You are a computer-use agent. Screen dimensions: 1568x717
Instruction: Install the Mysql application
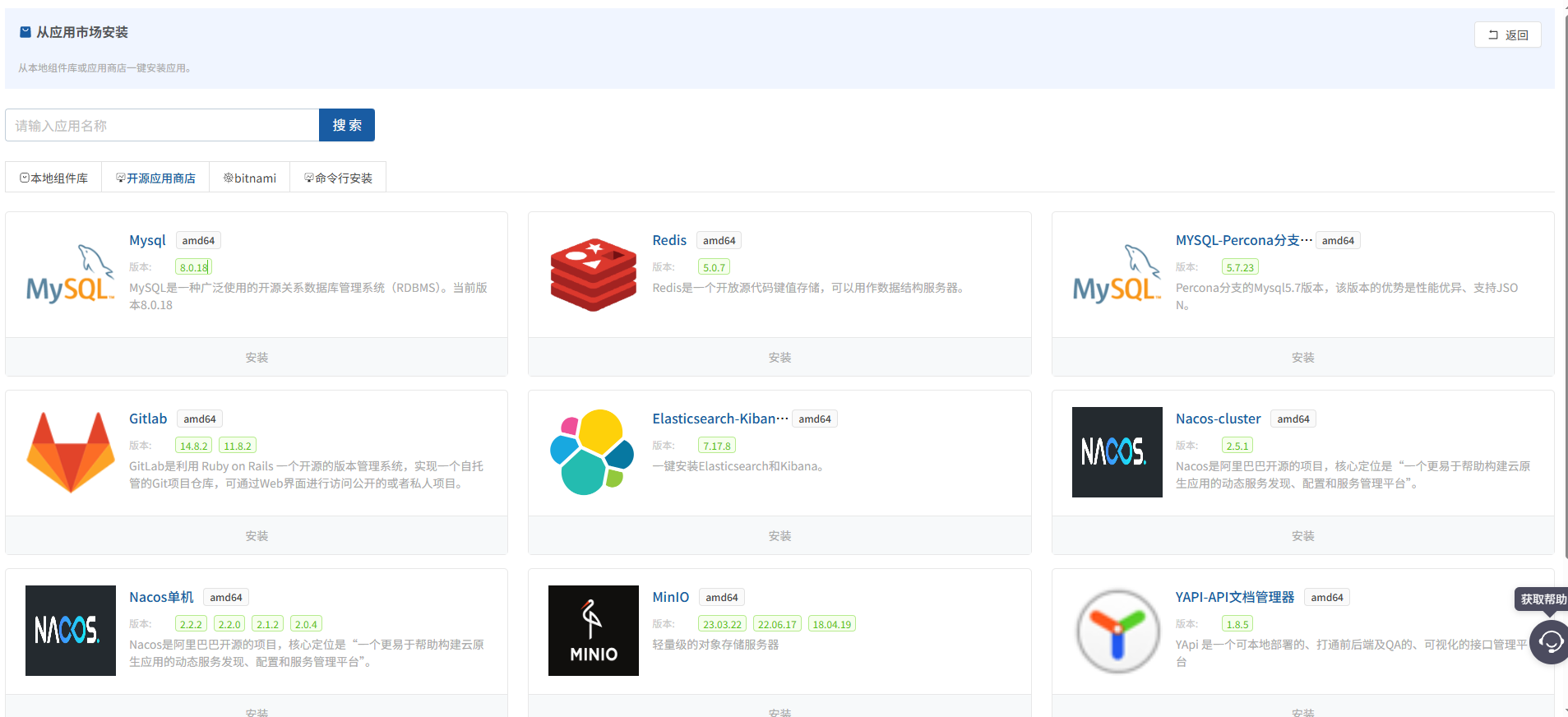[x=257, y=357]
